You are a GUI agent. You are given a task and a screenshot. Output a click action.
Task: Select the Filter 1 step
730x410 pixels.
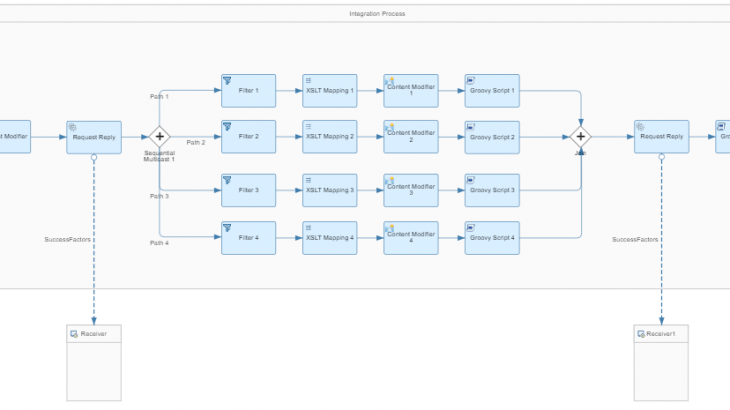[249, 91]
